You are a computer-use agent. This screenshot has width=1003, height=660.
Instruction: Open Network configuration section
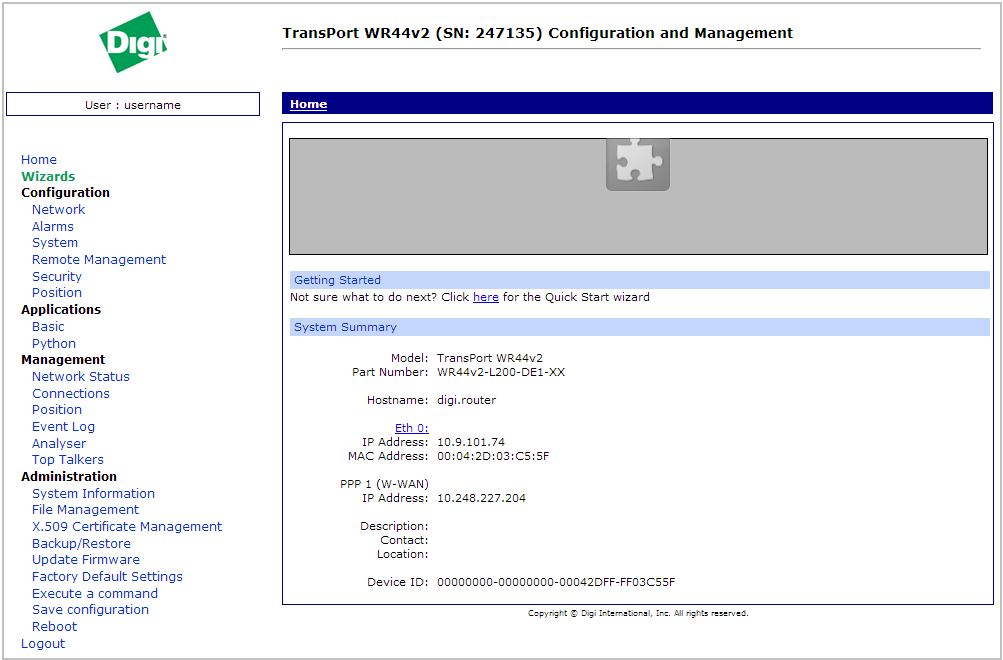pyautogui.click(x=58, y=210)
